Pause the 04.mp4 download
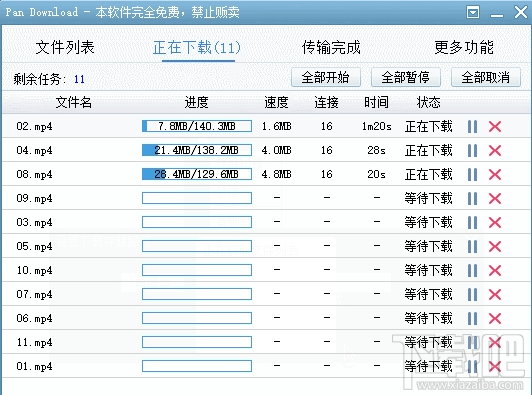This screenshot has width=532, height=395. (x=472, y=150)
